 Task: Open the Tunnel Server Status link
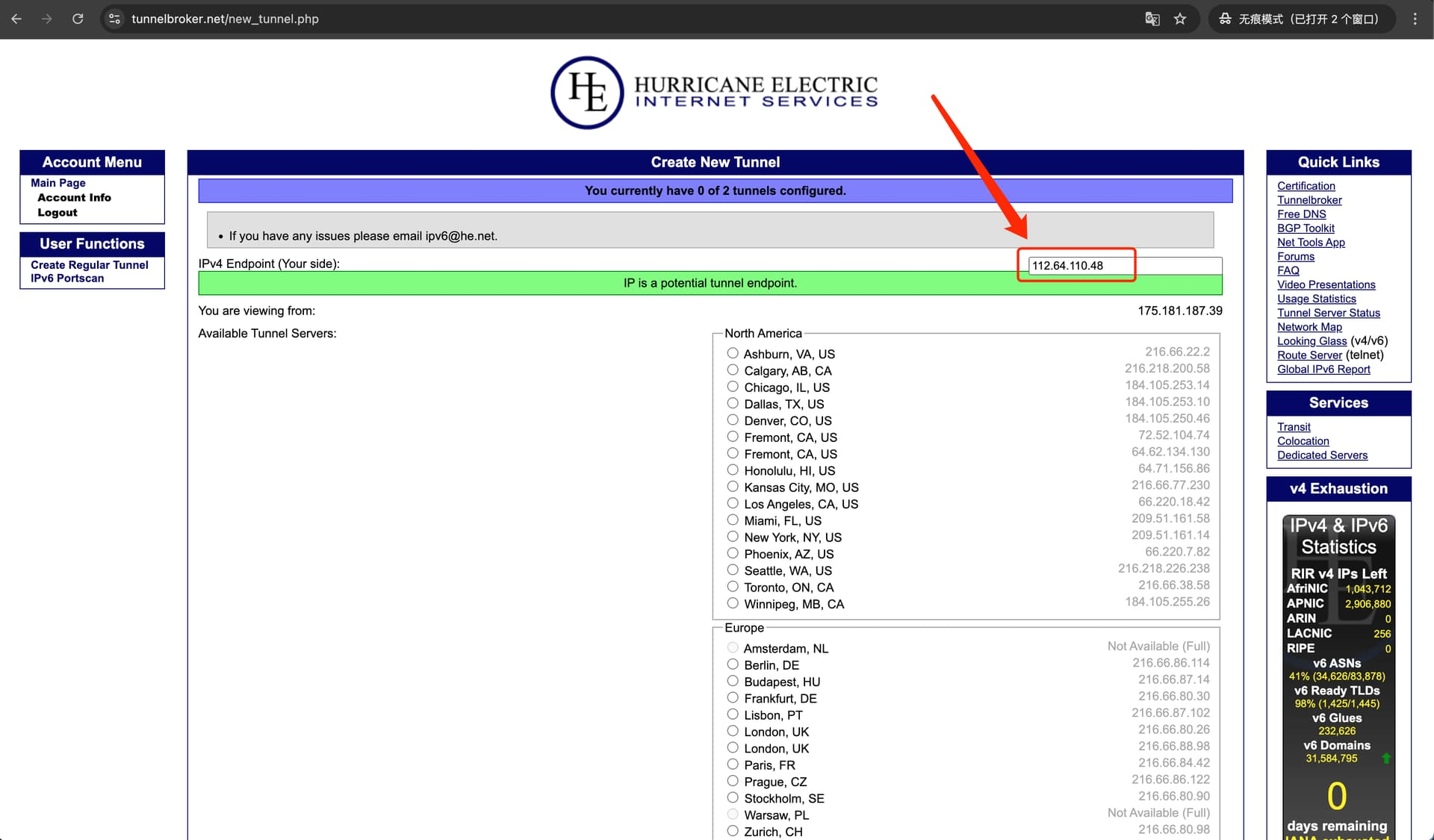tap(1328, 313)
